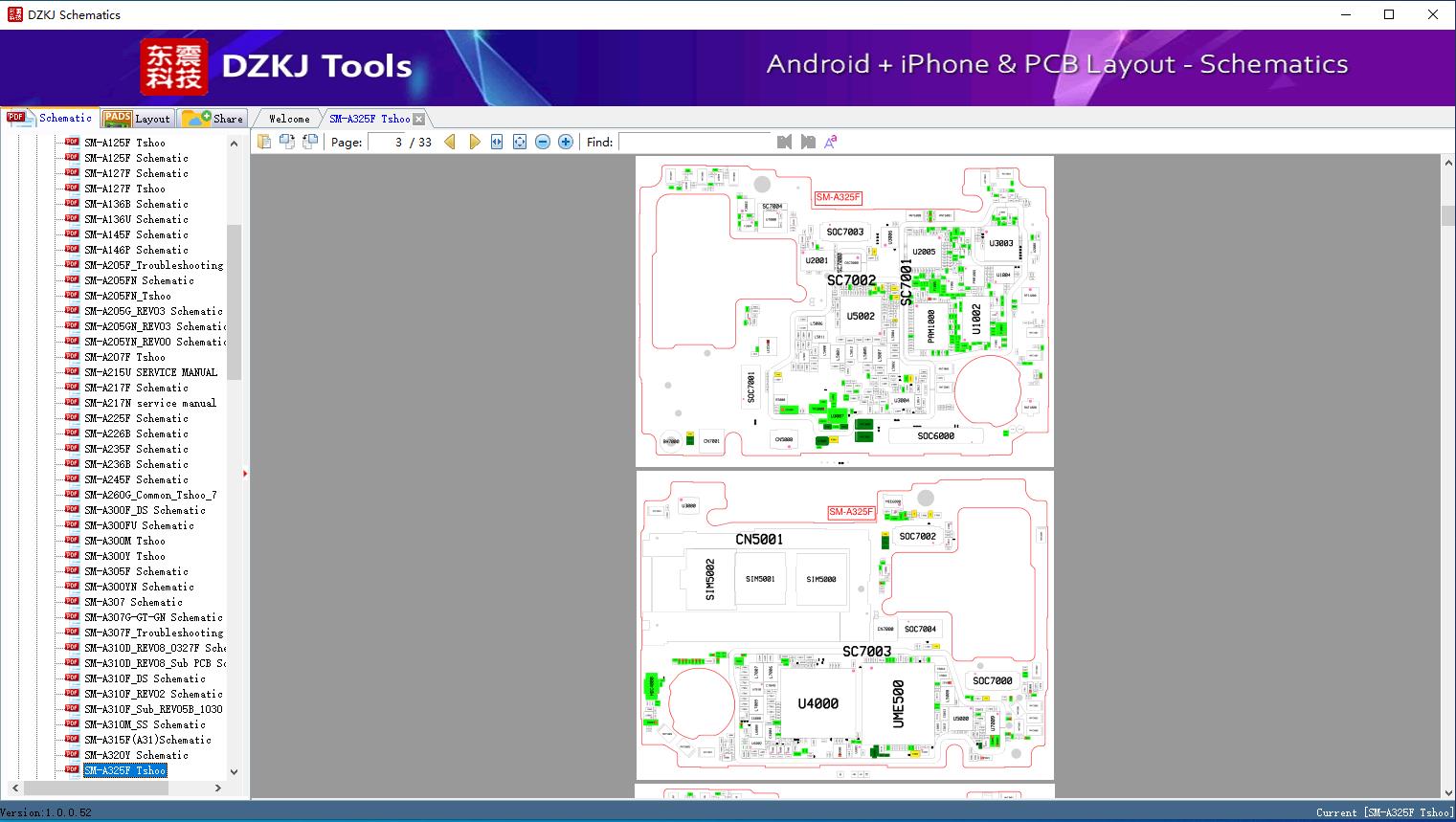
Task: Go to the next page arrow
Action: [475, 142]
